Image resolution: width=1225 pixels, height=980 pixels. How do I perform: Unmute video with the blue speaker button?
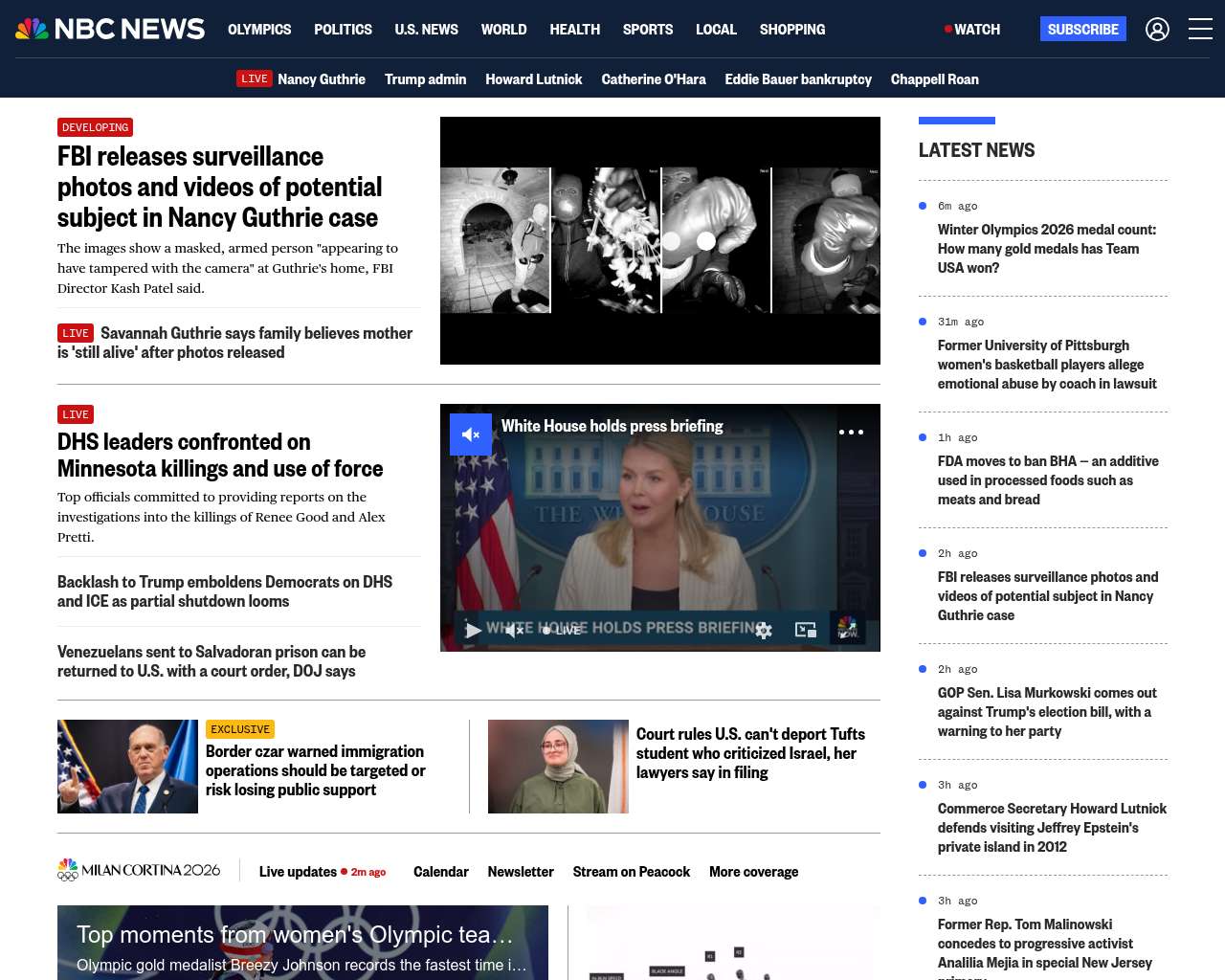click(x=471, y=434)
